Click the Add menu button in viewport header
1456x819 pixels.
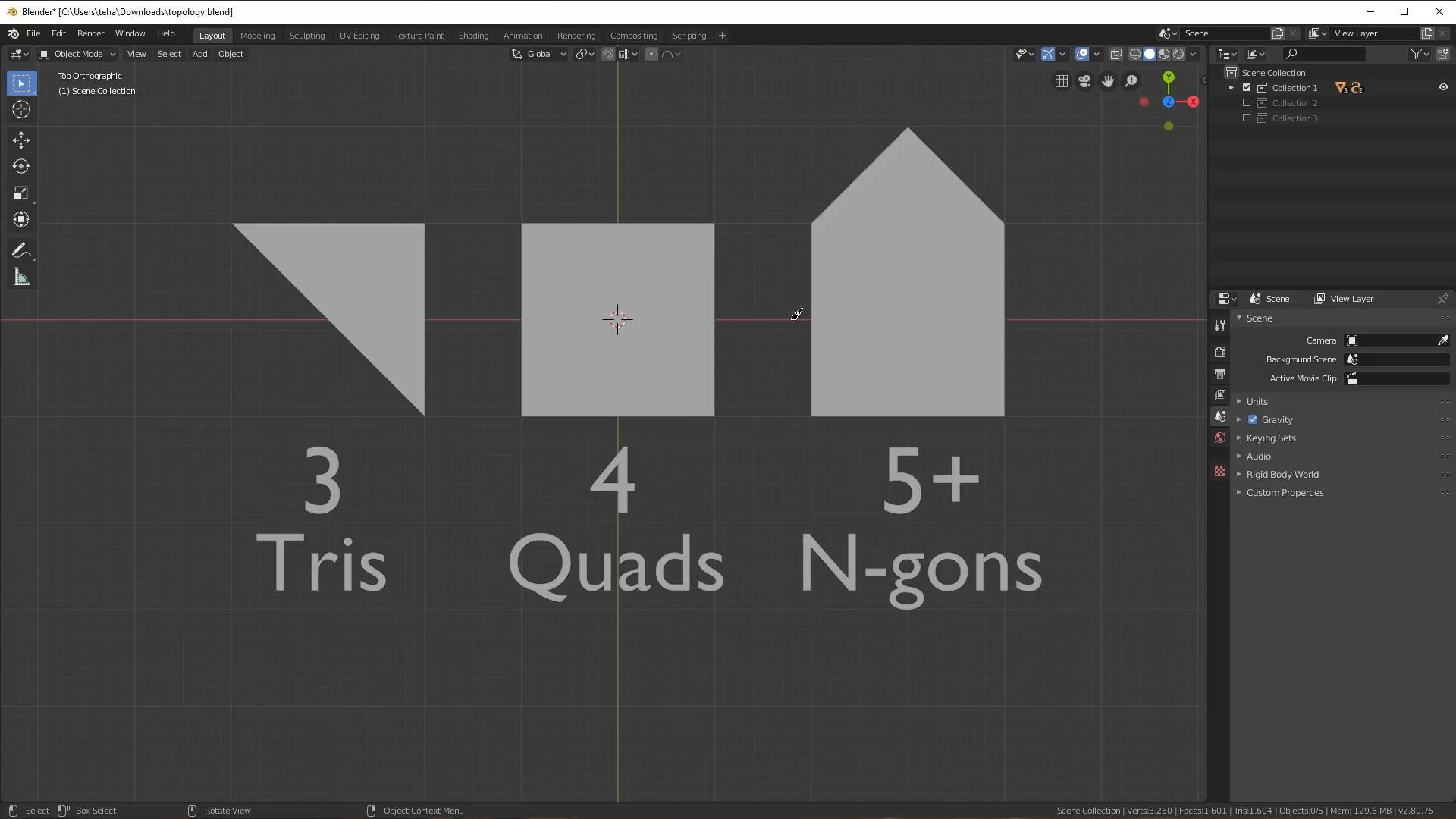pyautogui.click(x=199, y=54)
